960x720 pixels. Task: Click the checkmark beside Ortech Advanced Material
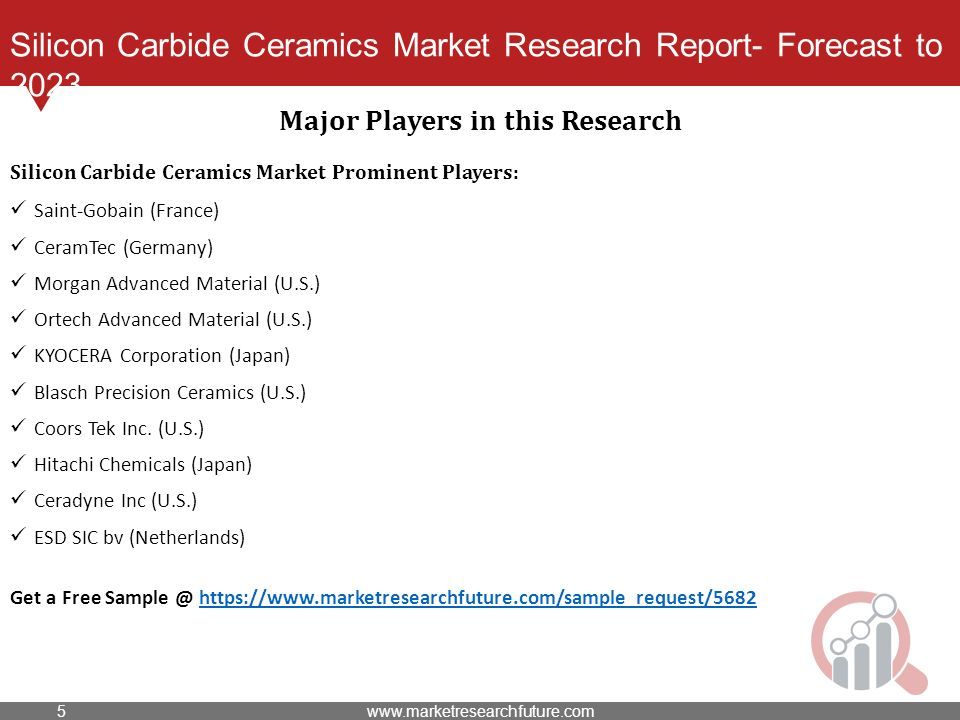pos(18,317)
